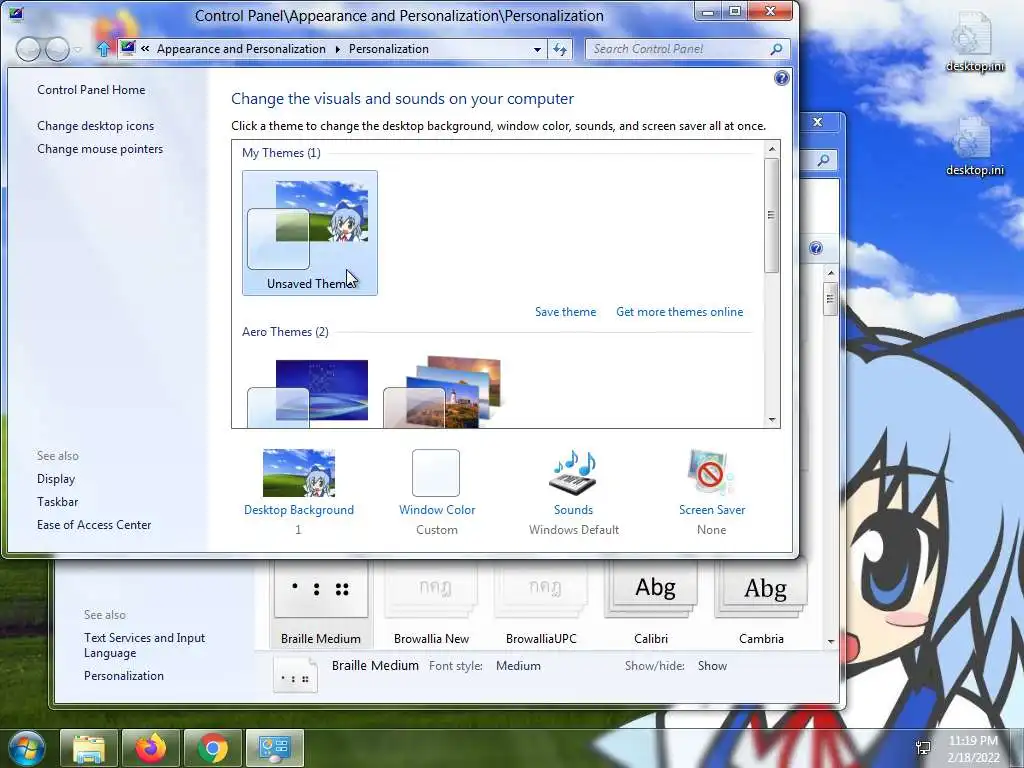Image resolution: width=1024 pixels, height=768 pixels.
Task: Click Braille Medium preview icon in details pane
Action: (x=295, y=675)
